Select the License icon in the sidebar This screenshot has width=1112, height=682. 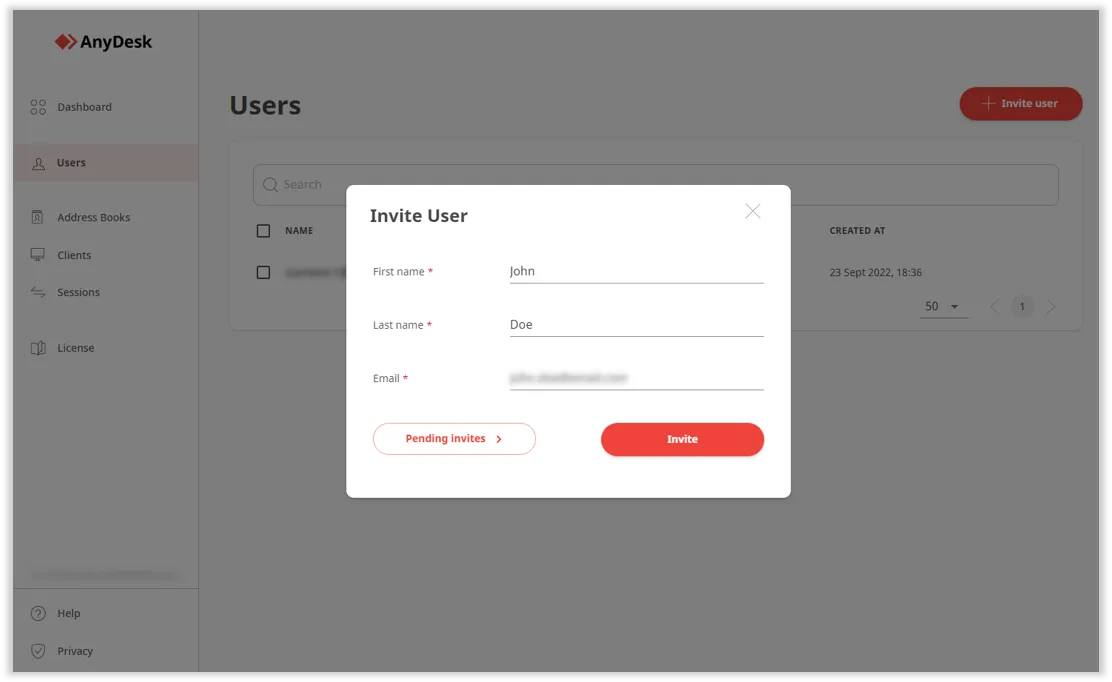pyautogui.click(x=38, y=348)
